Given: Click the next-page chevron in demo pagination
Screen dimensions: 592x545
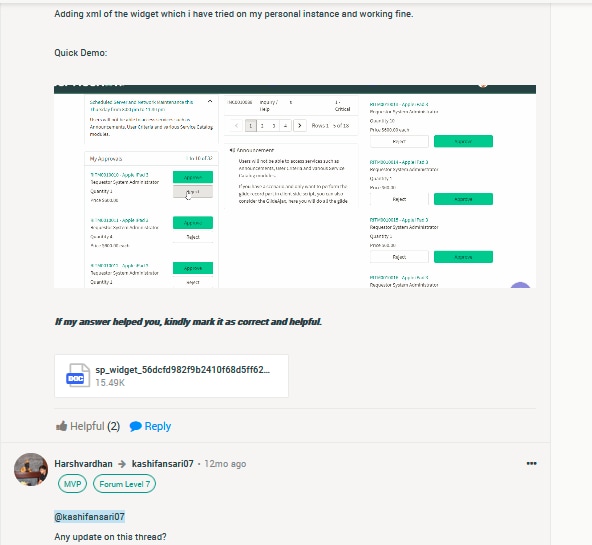Looking at the screenshot, I should coord(300,126).
